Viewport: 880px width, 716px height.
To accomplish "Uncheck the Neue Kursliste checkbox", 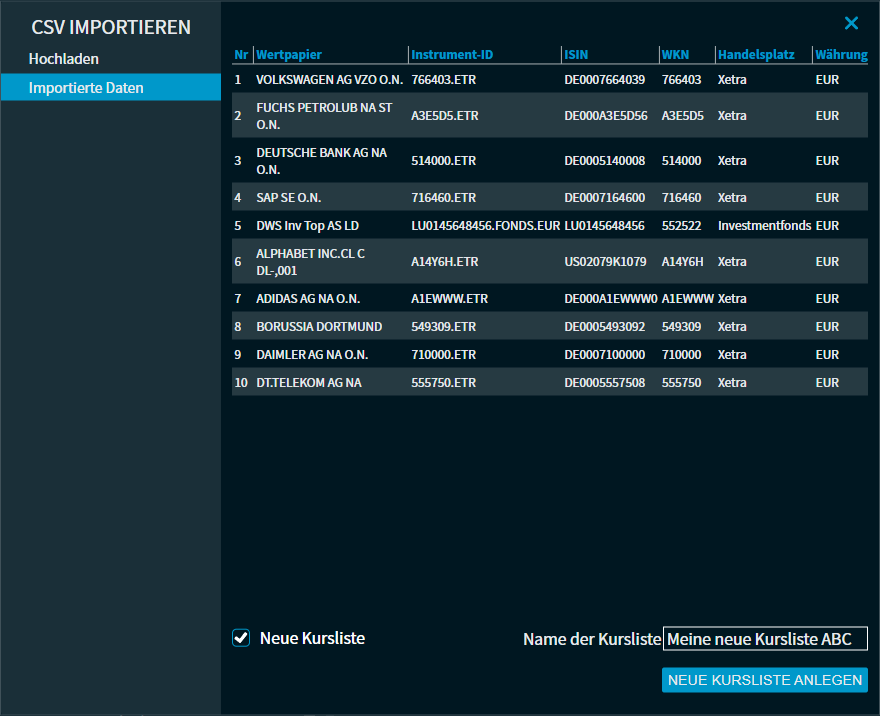I will click(x=241, y=638).
